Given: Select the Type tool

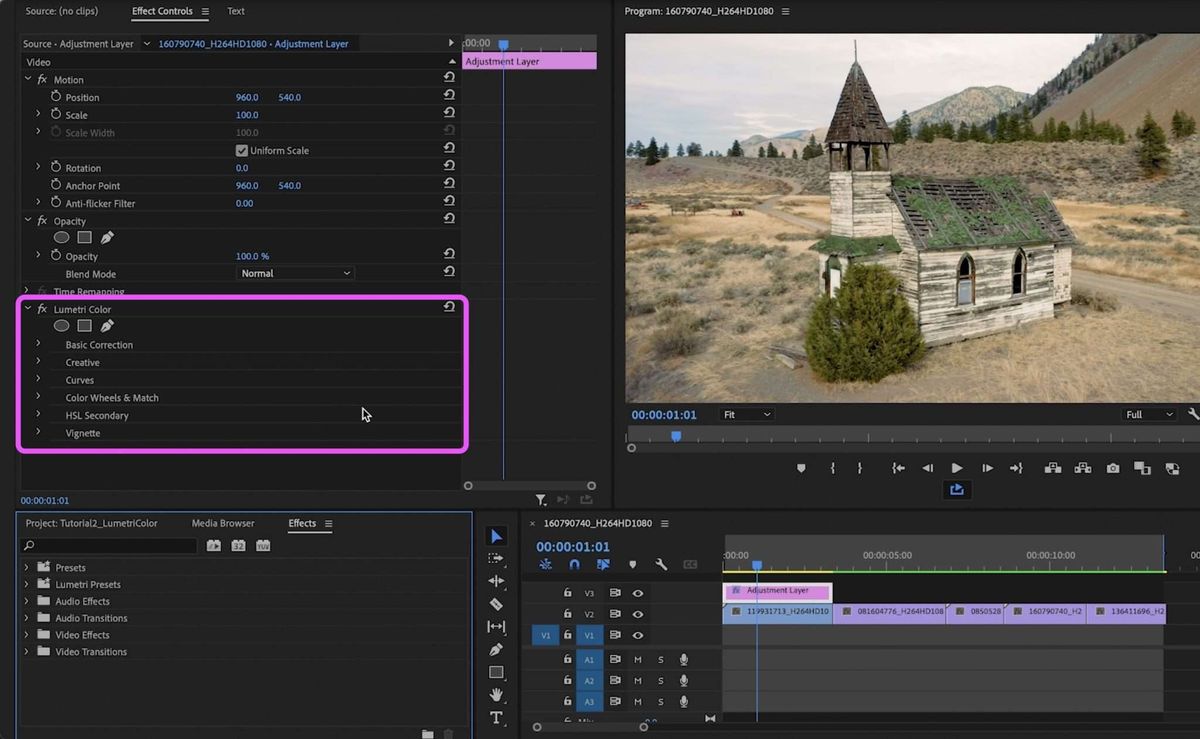Looking at the screenshot, I should 496,717.
